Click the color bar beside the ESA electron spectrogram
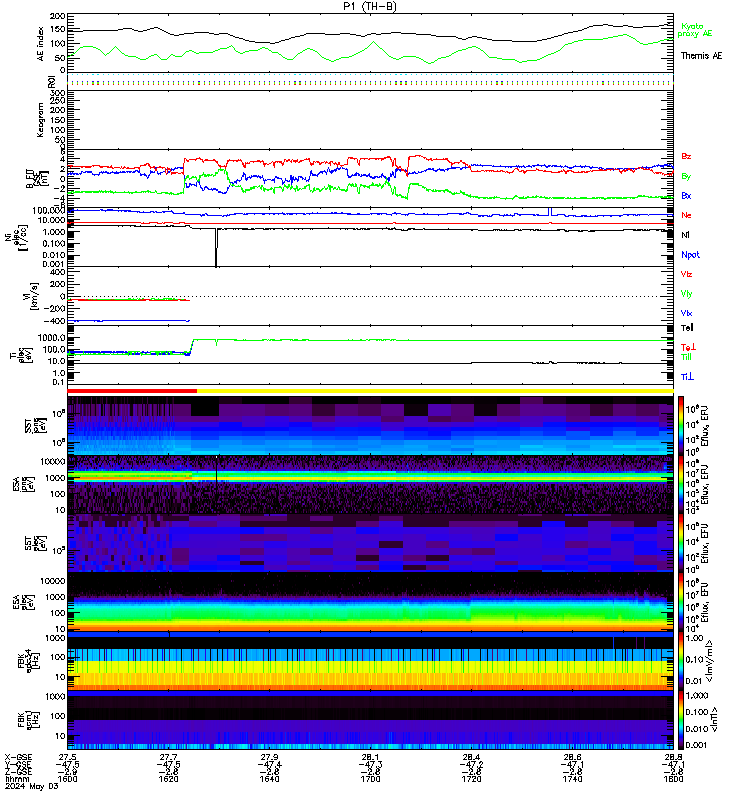The width and height of the screenshot is (750, 800). (x=681, y=602)
